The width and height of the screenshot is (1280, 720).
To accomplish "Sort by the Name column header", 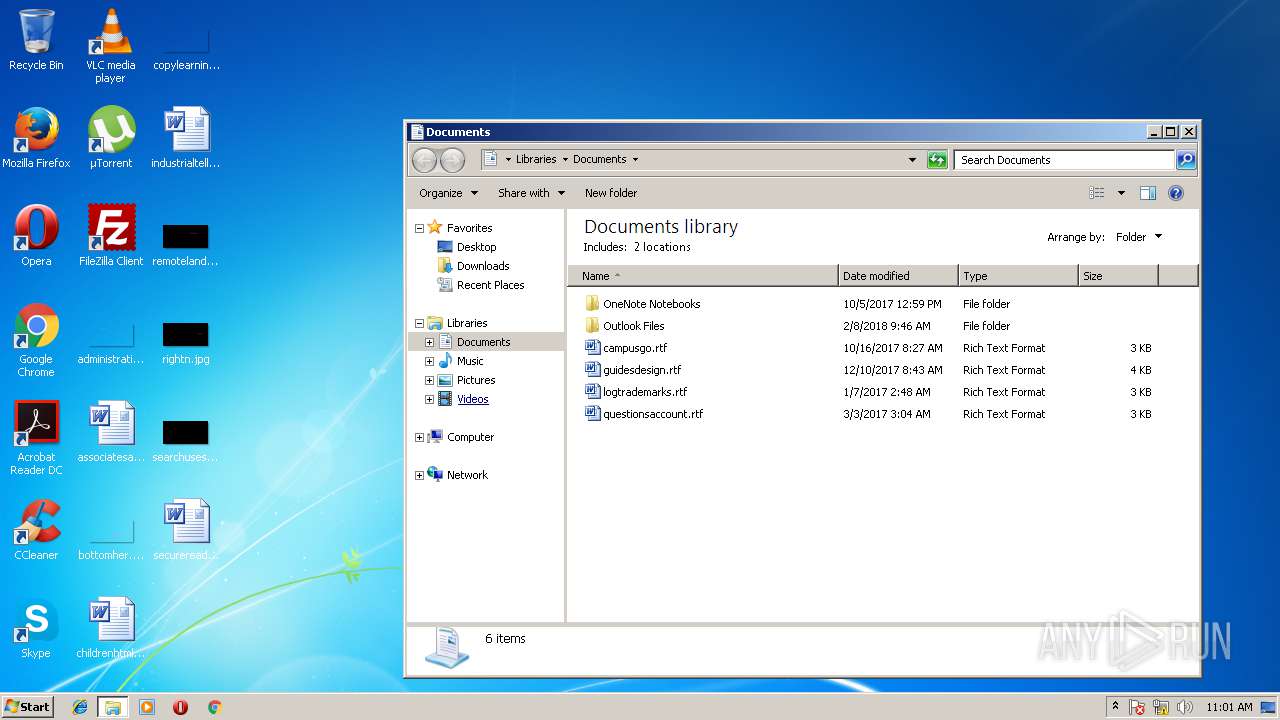I will click(703, 276).
